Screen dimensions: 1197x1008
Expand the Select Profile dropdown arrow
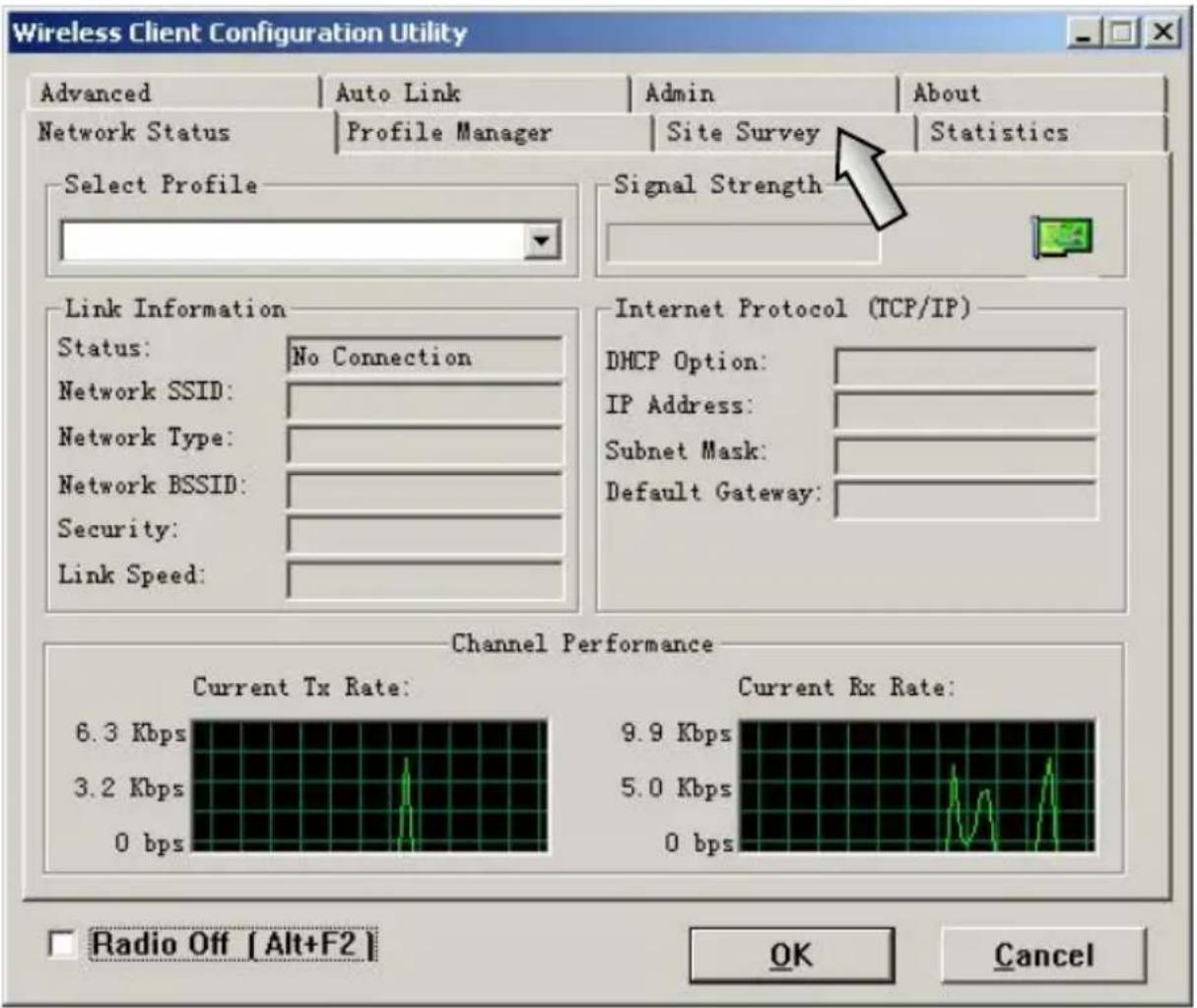(x=540, y=240)
